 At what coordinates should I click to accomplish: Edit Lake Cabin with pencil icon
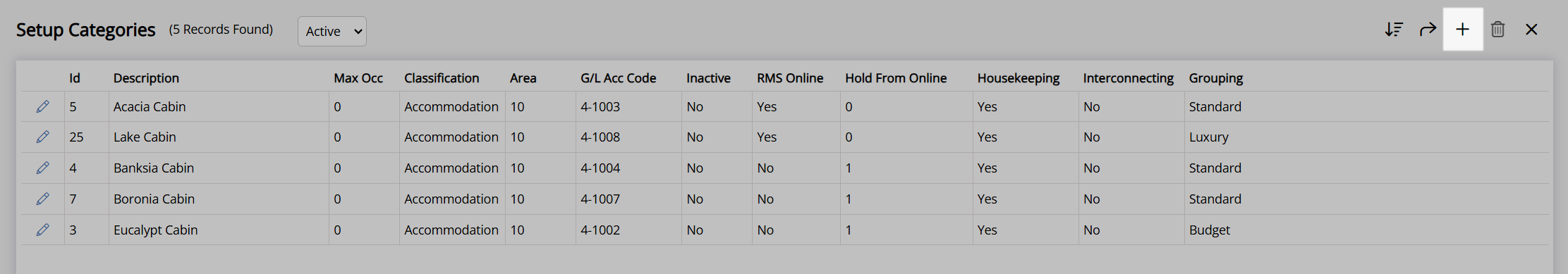tap(43, 137)
